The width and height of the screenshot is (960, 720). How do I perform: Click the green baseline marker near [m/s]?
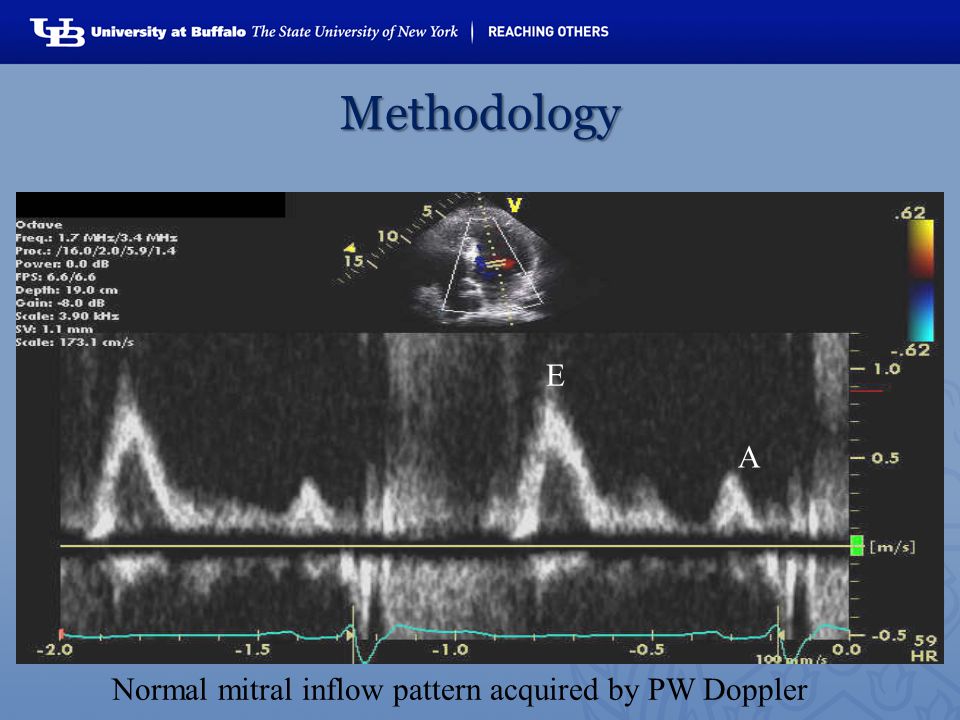(x=857, y=546)
